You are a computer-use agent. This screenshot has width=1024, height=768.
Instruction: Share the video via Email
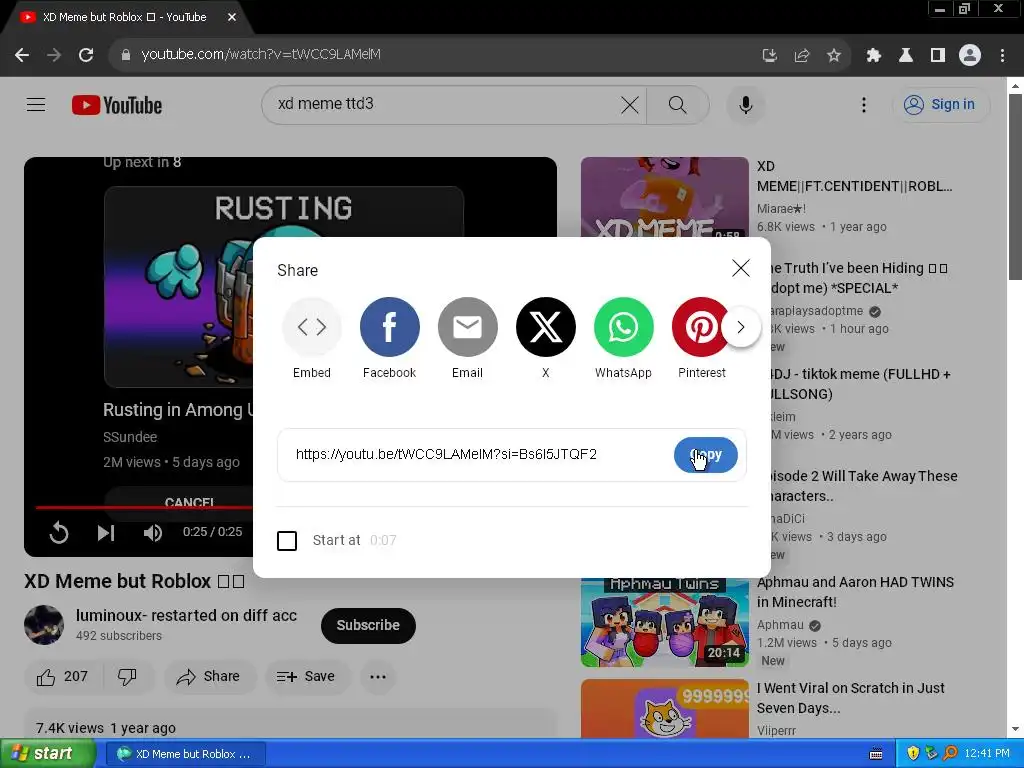coord(468,327)
